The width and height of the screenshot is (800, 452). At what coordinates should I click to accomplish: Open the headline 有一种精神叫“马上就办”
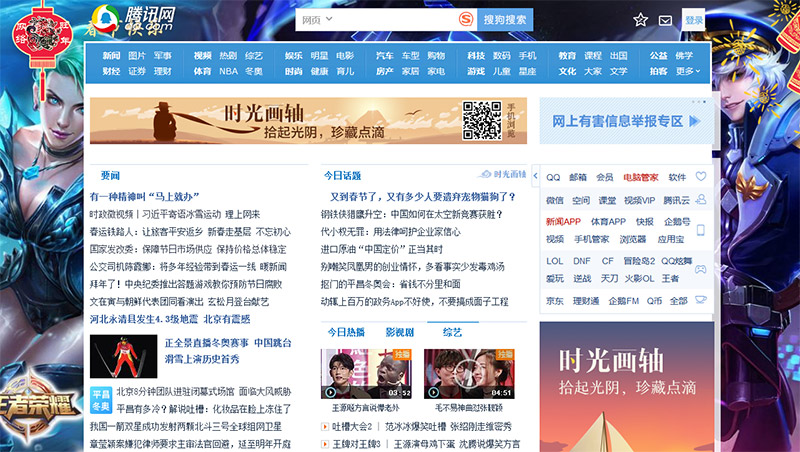144,197
